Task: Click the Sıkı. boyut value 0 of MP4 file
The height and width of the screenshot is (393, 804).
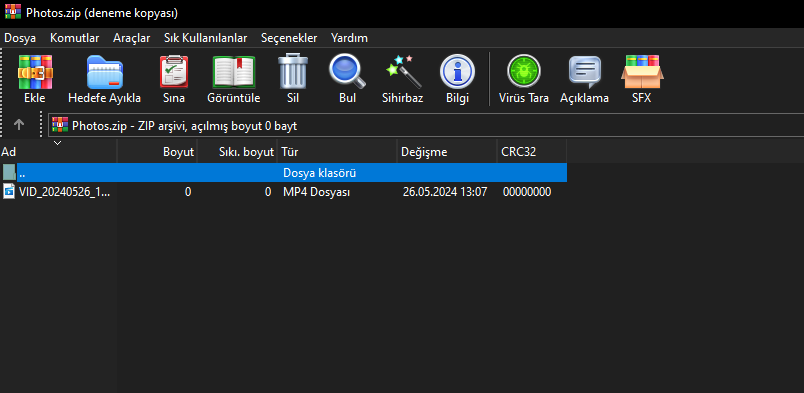Action: tap(268, 192)
